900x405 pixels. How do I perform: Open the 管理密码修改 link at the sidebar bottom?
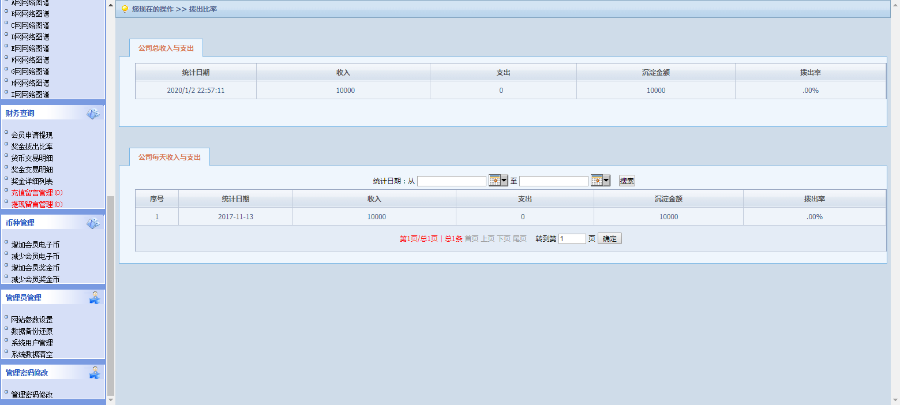(x=32, y=395)
